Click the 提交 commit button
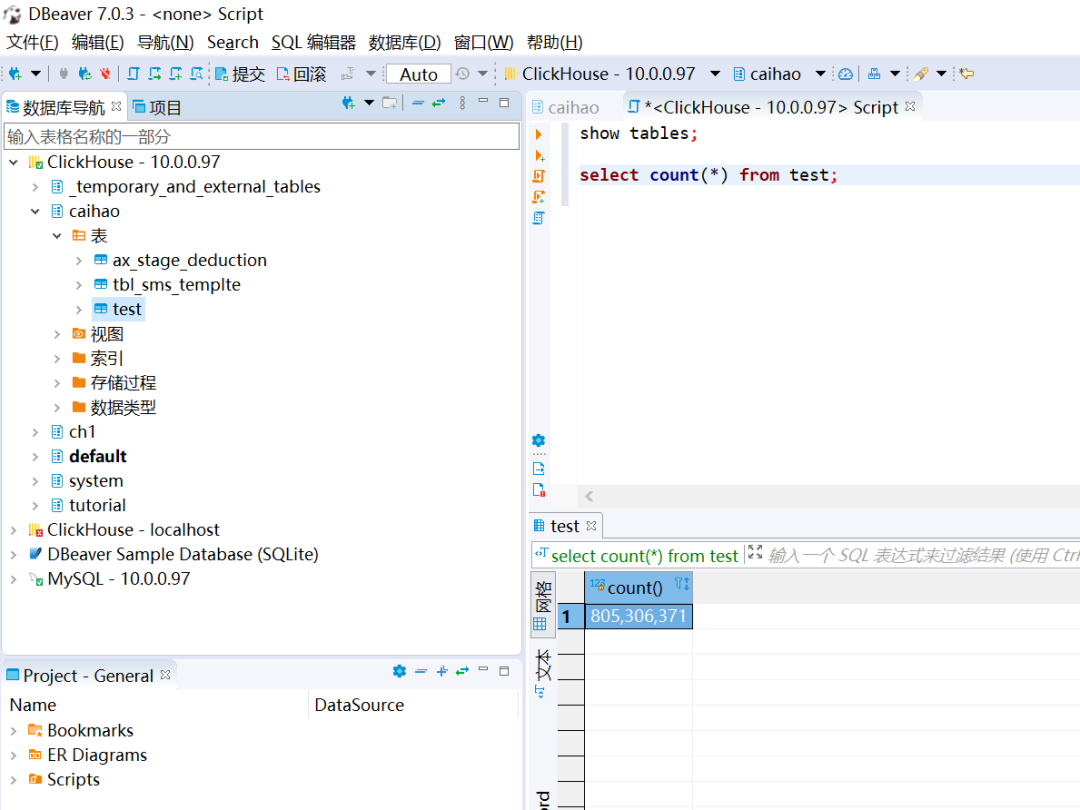Screen dimensions: 1080x810 [x=240, y=74]
